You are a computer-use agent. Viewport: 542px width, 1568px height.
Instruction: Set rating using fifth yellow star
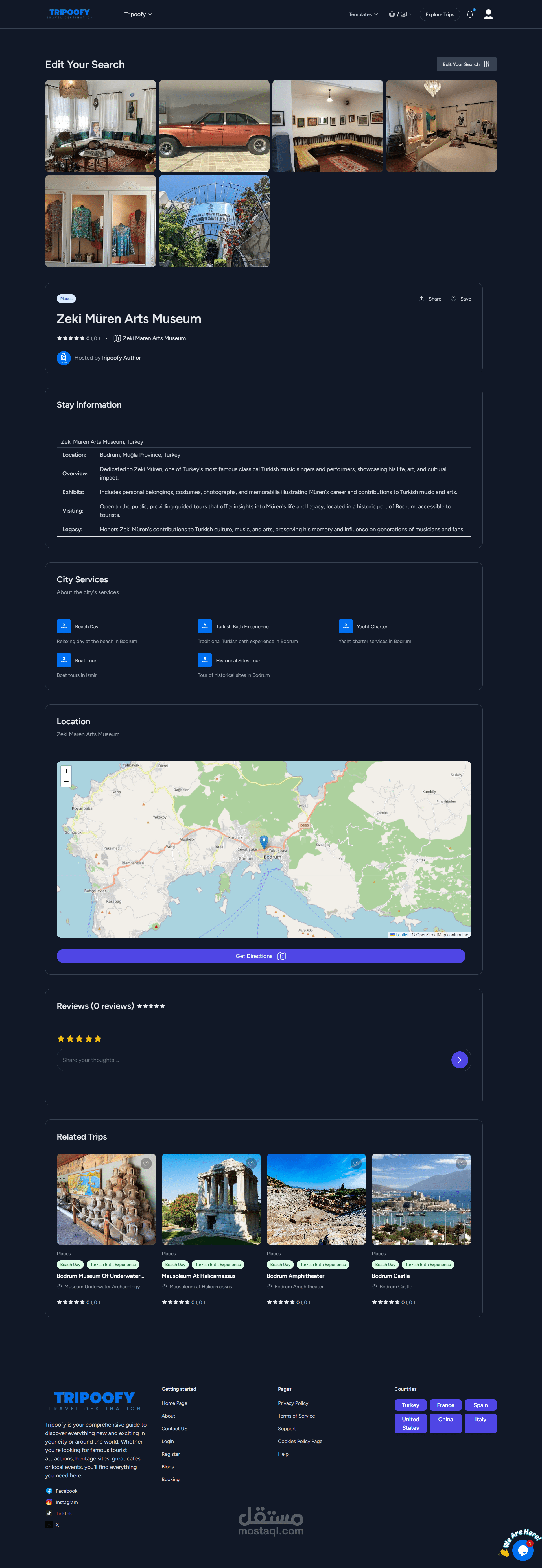tap(97, 1038)
